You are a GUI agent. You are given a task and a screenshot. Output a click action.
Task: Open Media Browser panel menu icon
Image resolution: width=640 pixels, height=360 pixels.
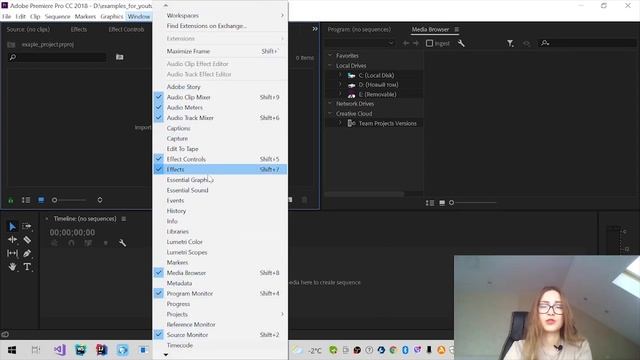(x=457, y=29)
